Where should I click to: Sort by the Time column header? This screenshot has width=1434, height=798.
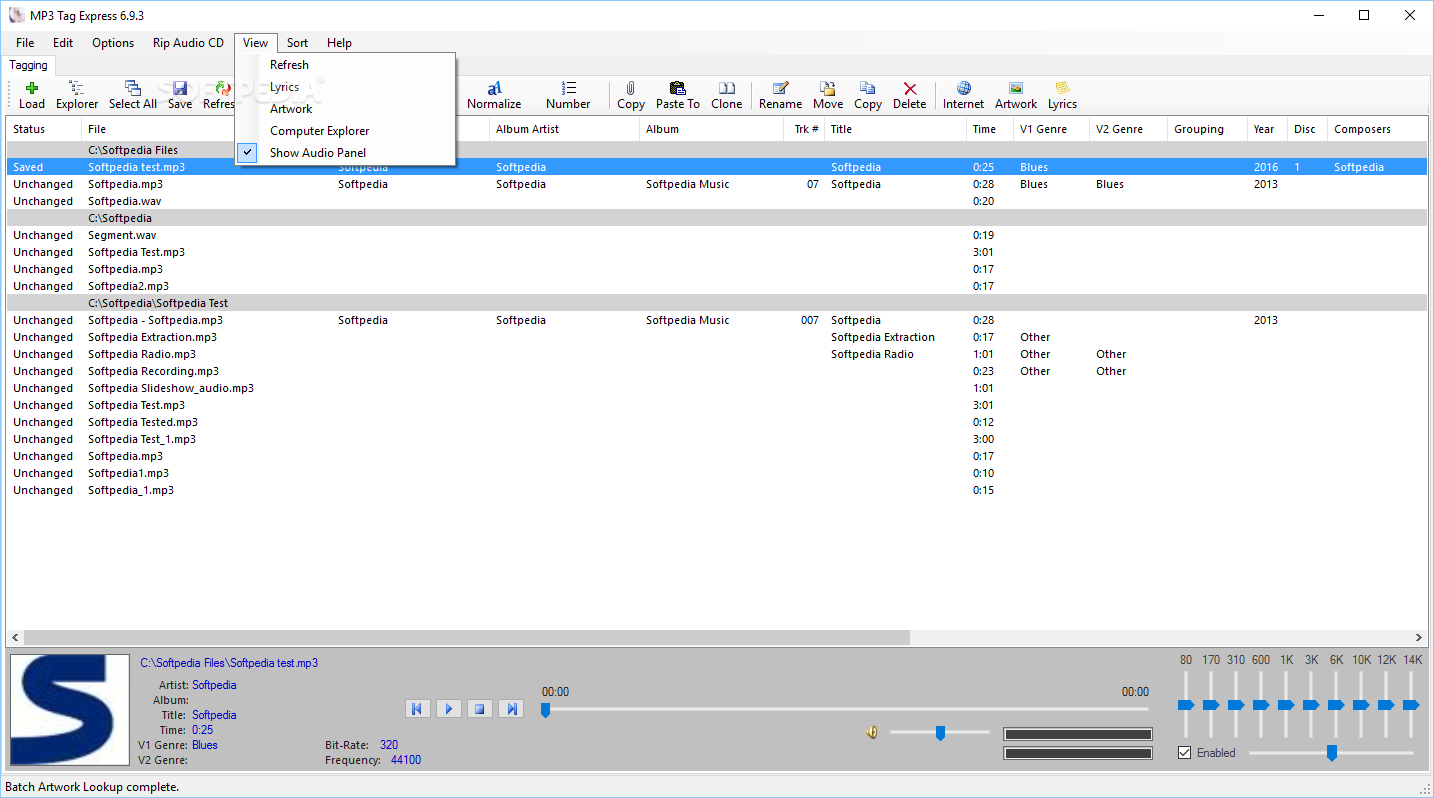point(989,129)
